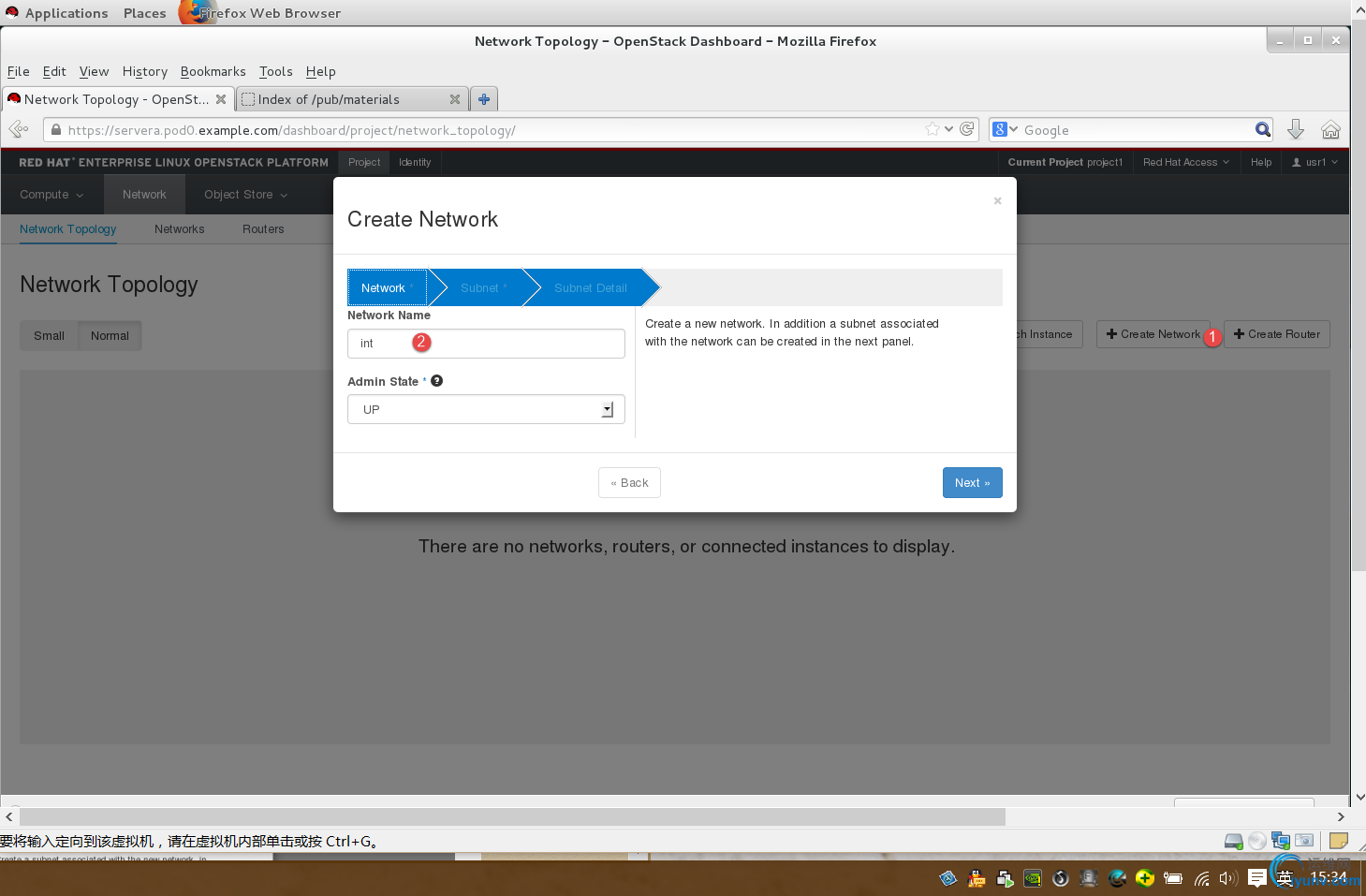
Task: Click the VM hard disk status icon
Action: coord(1234,841)
